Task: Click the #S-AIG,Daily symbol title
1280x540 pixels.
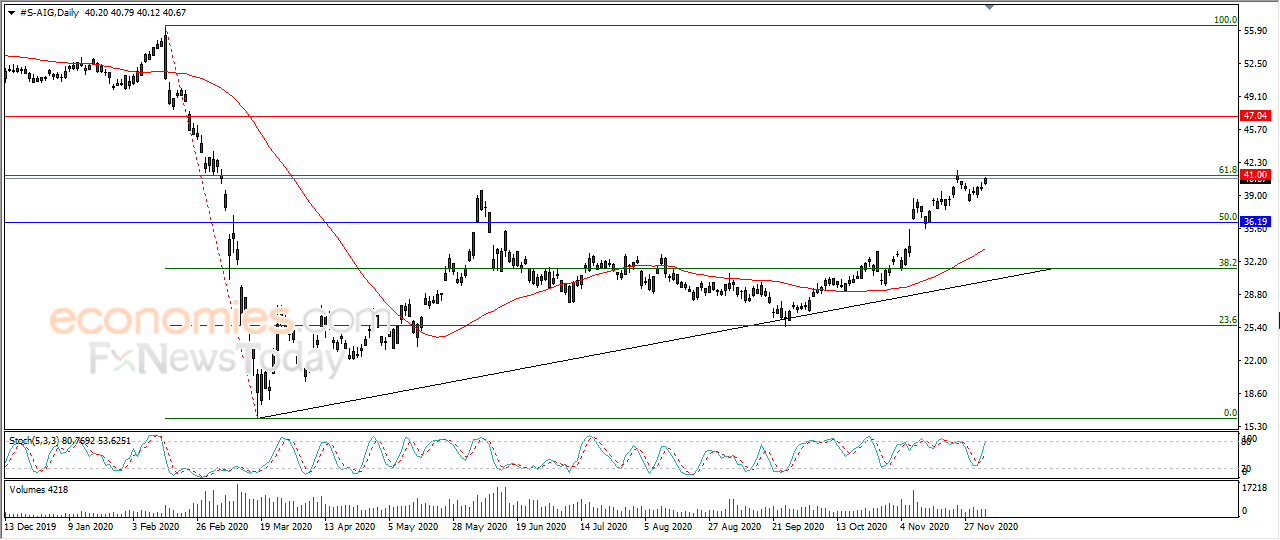Action: (50, 11)
